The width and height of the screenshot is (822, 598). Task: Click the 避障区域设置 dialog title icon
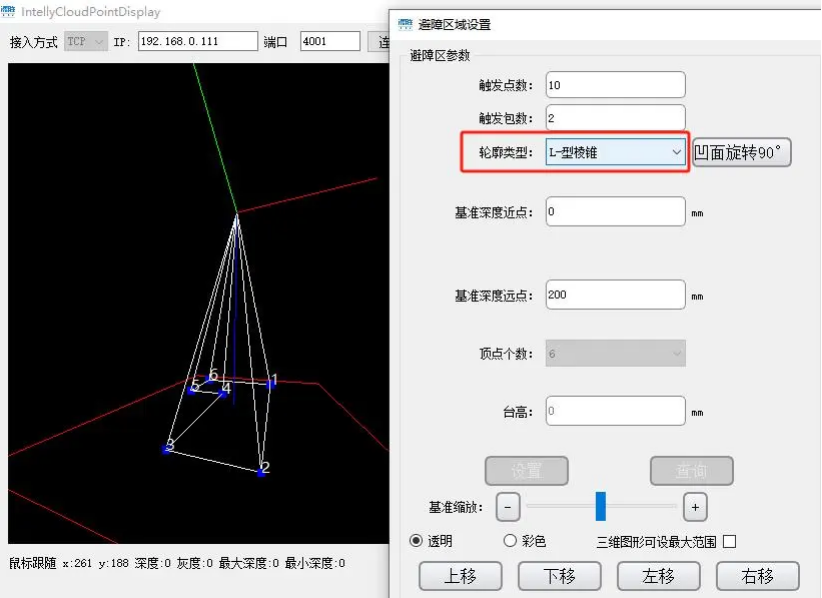click(x=405, y=24)
